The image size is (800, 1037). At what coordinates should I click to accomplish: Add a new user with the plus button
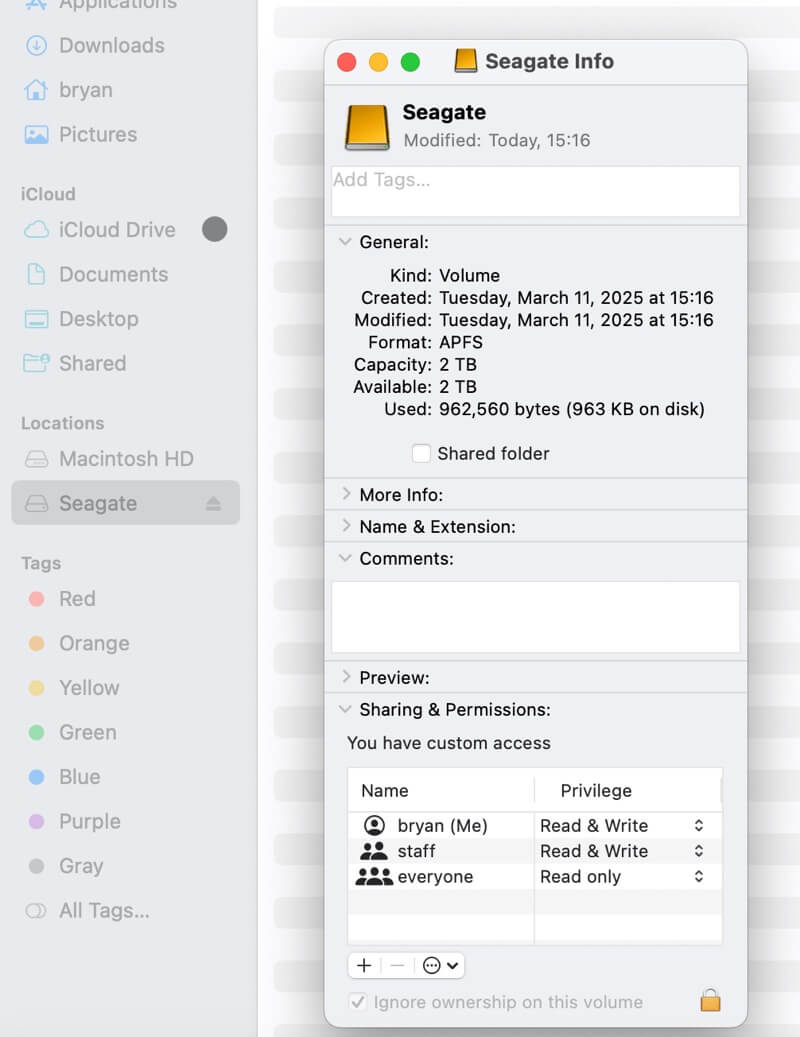pos(363,965)
